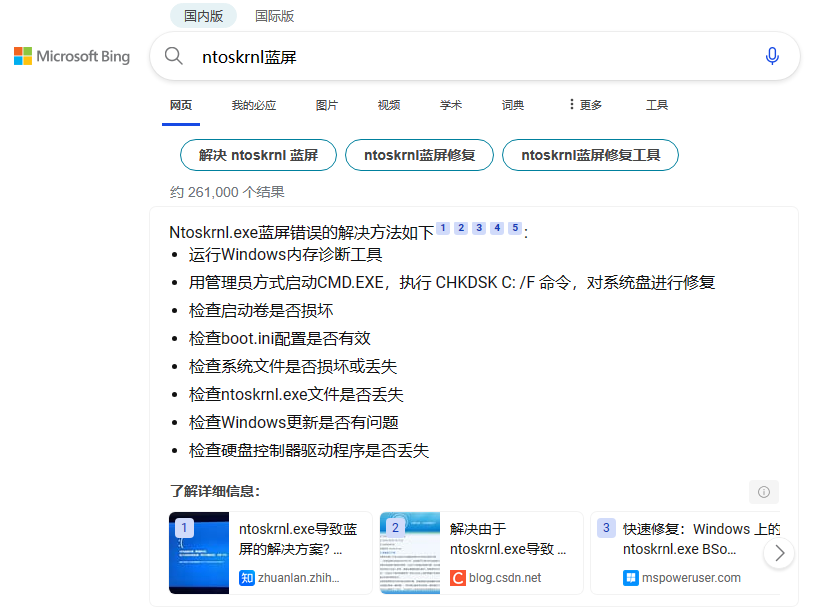Click the CSDN icon under the second card
The height and width of the screenshot is (609, 823).
point(459,577)
